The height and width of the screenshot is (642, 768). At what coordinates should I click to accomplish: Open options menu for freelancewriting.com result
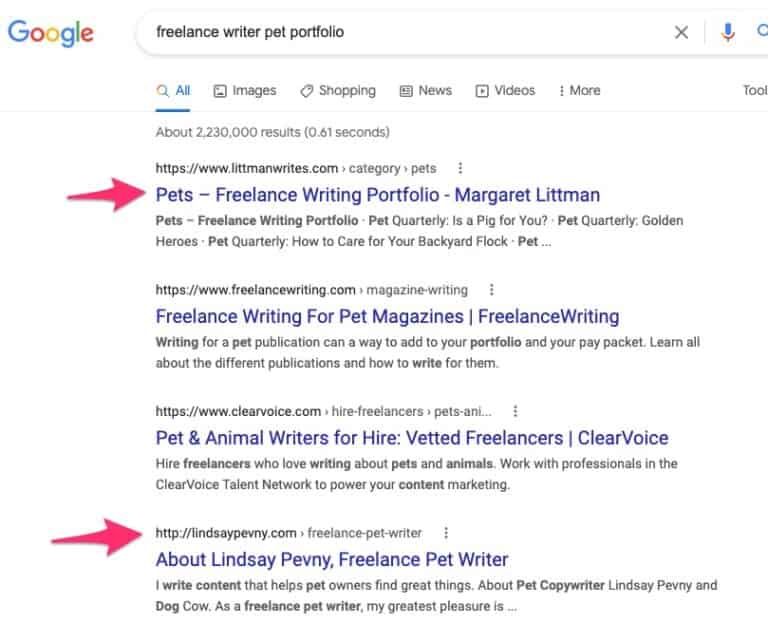(491, 289)
